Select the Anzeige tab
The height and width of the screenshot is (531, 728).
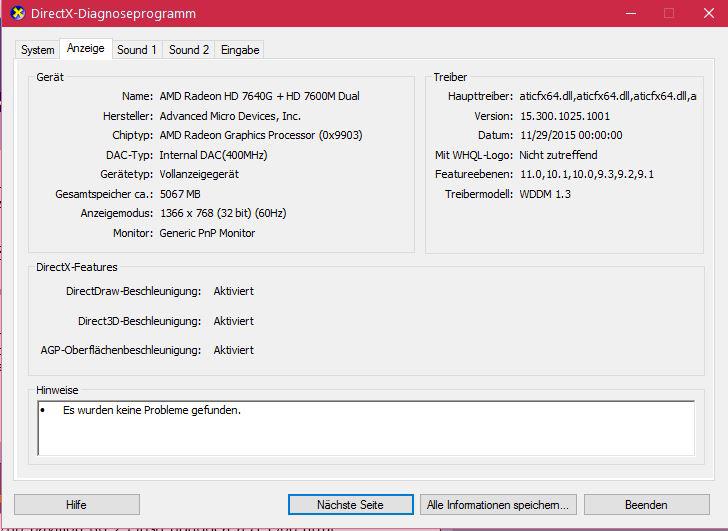pyautogui.click(x=85, y=48)
